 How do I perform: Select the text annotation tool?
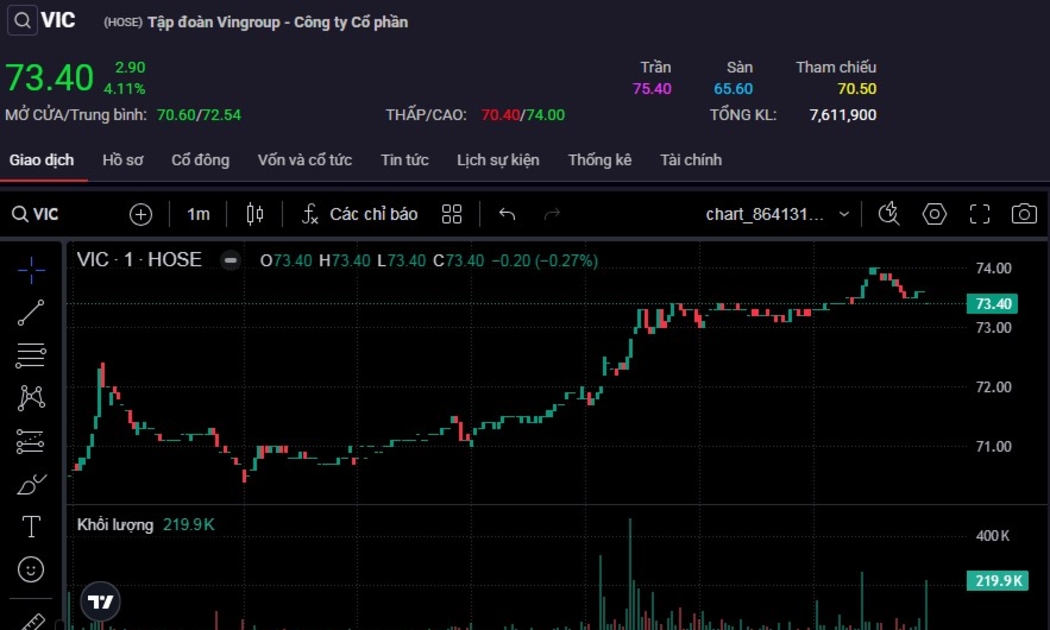(31, 527)
